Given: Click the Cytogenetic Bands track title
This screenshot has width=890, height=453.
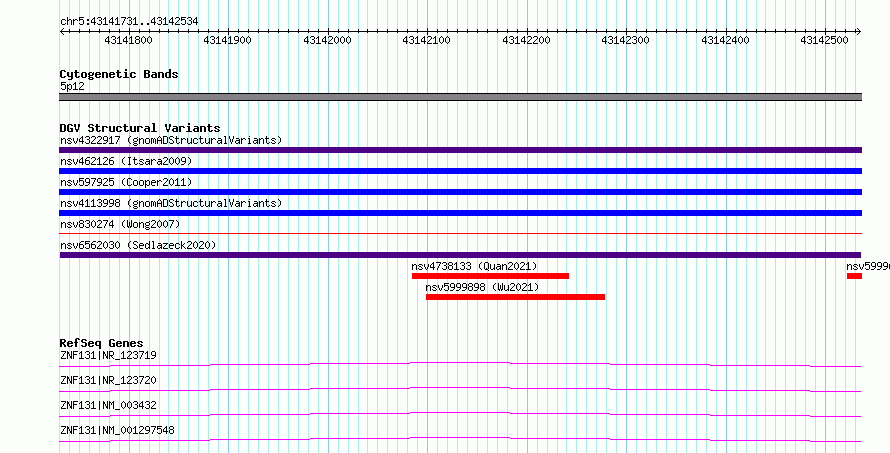Looking at the screenshot, I should tap(119, 74).
